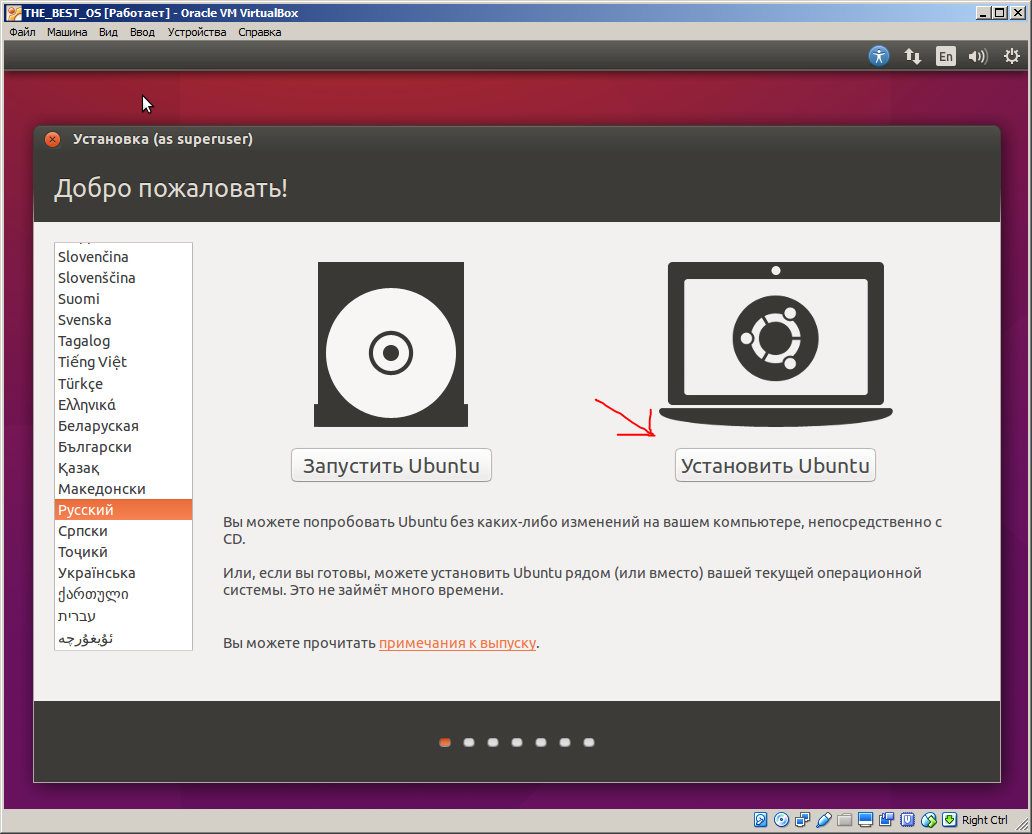Viewport: 1032px width, 834px height.
Task: Open the sound volume indicator
Action: tap(978, 56)
